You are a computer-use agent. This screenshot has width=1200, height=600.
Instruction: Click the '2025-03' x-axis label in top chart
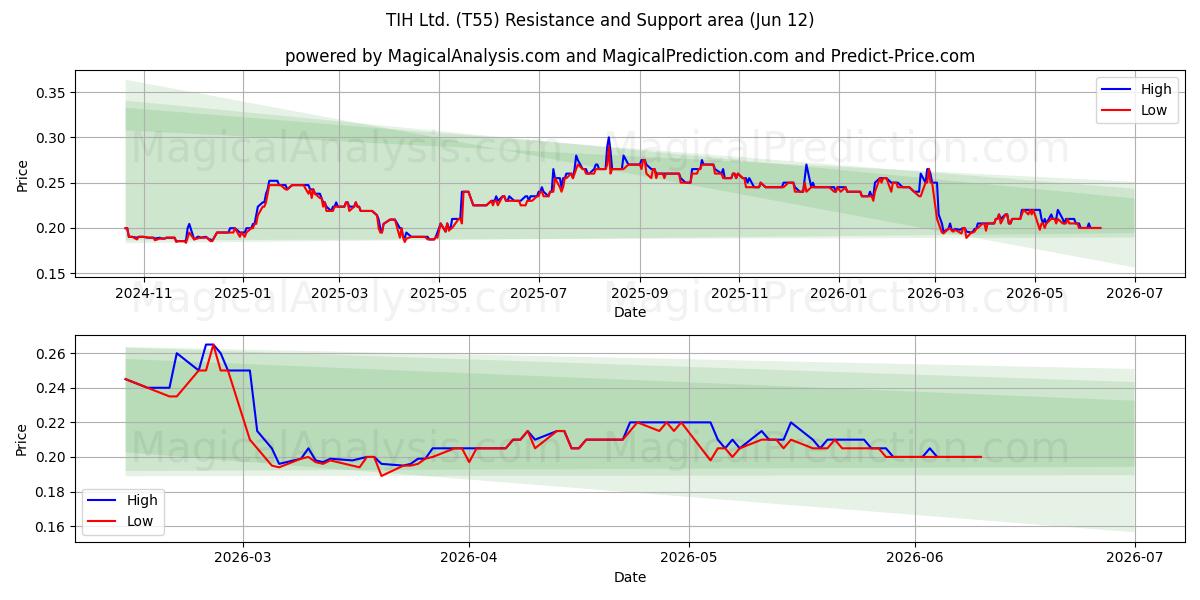pos(339,293)
